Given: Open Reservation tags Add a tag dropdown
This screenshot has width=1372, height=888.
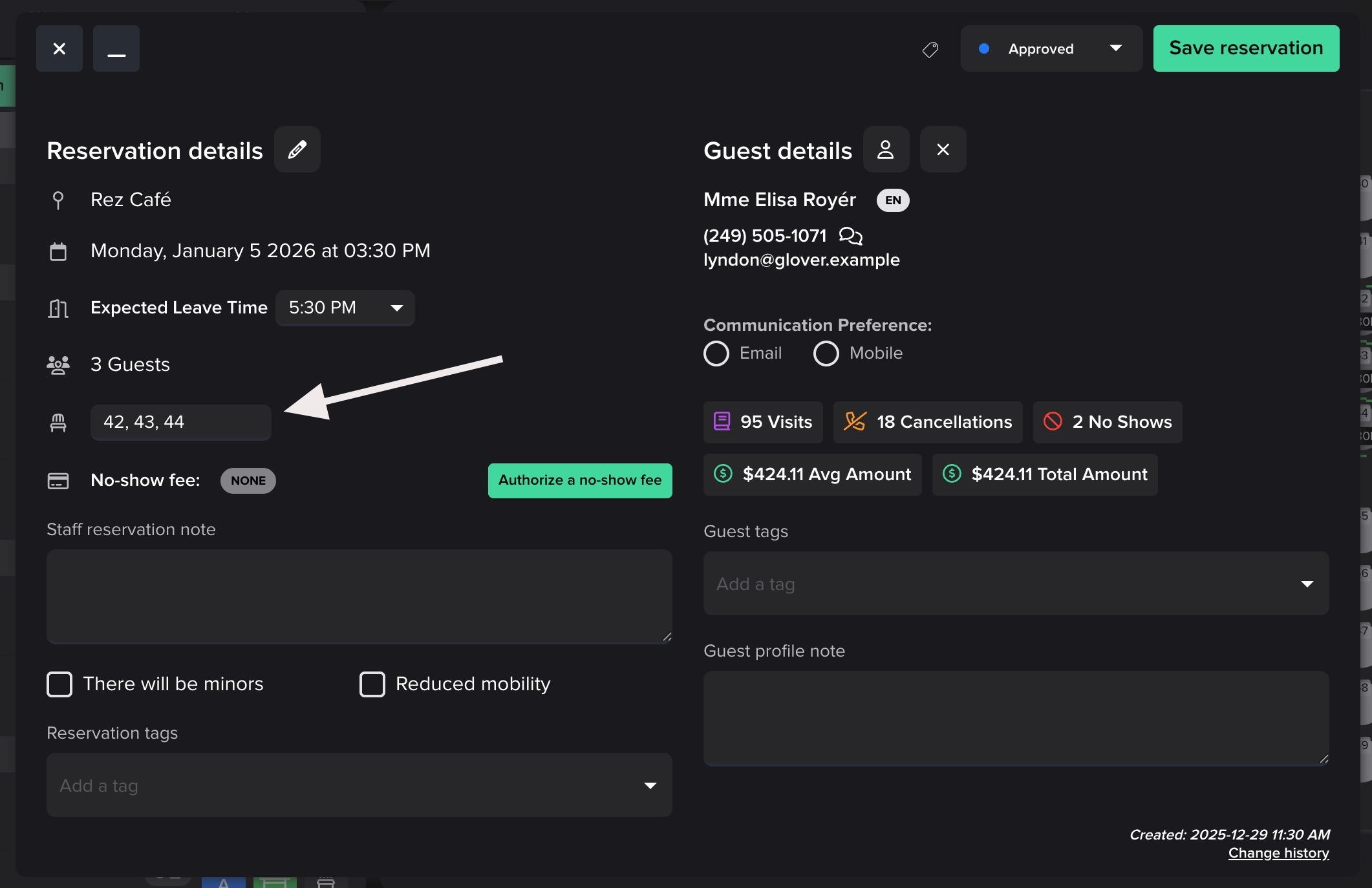Looking at the screenshot, I should point(359,785).
